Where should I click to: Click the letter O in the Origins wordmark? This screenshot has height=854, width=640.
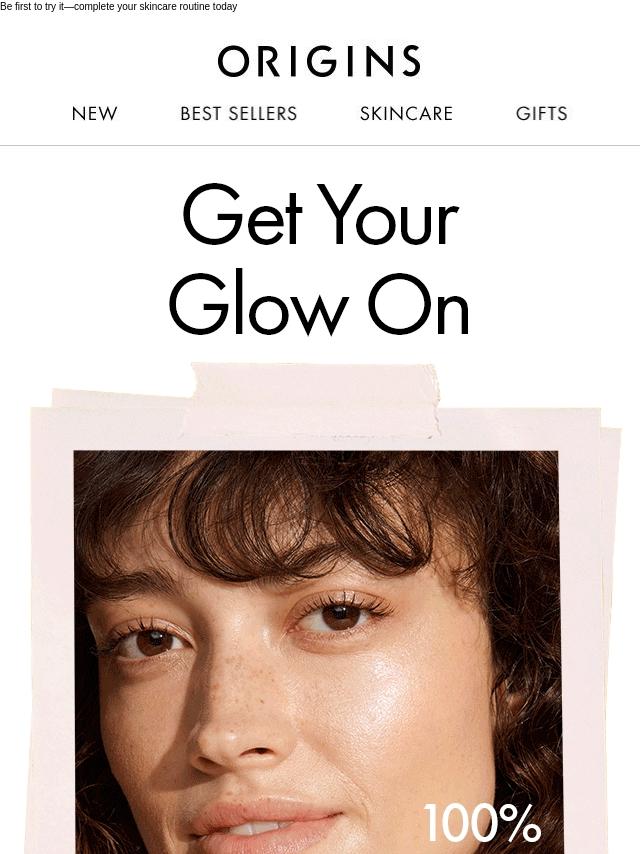click(x=233, y=61)
